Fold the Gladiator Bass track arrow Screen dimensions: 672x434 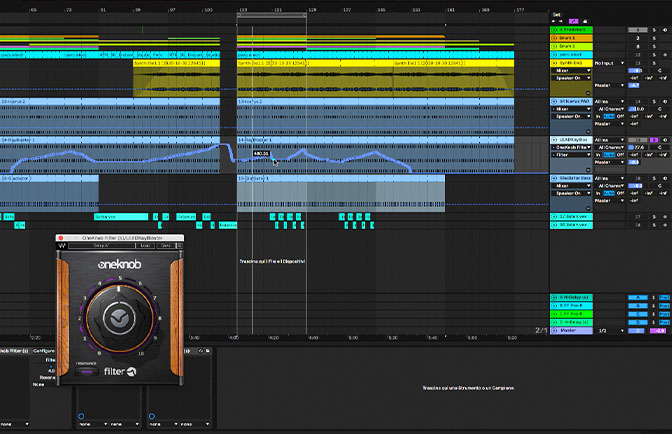point(554,178)
